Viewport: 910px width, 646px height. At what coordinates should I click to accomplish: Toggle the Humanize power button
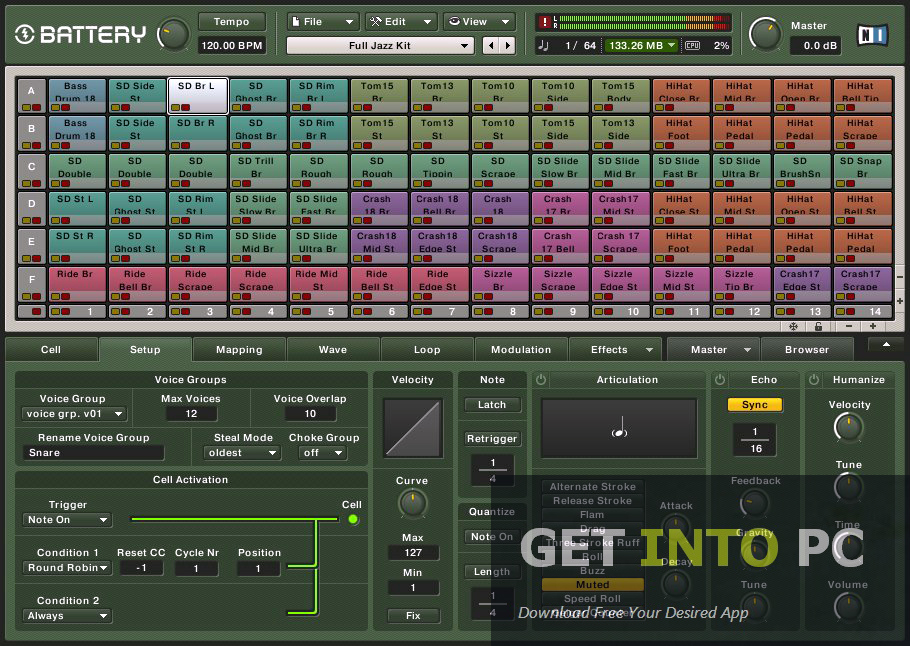(x=814, y=380)
